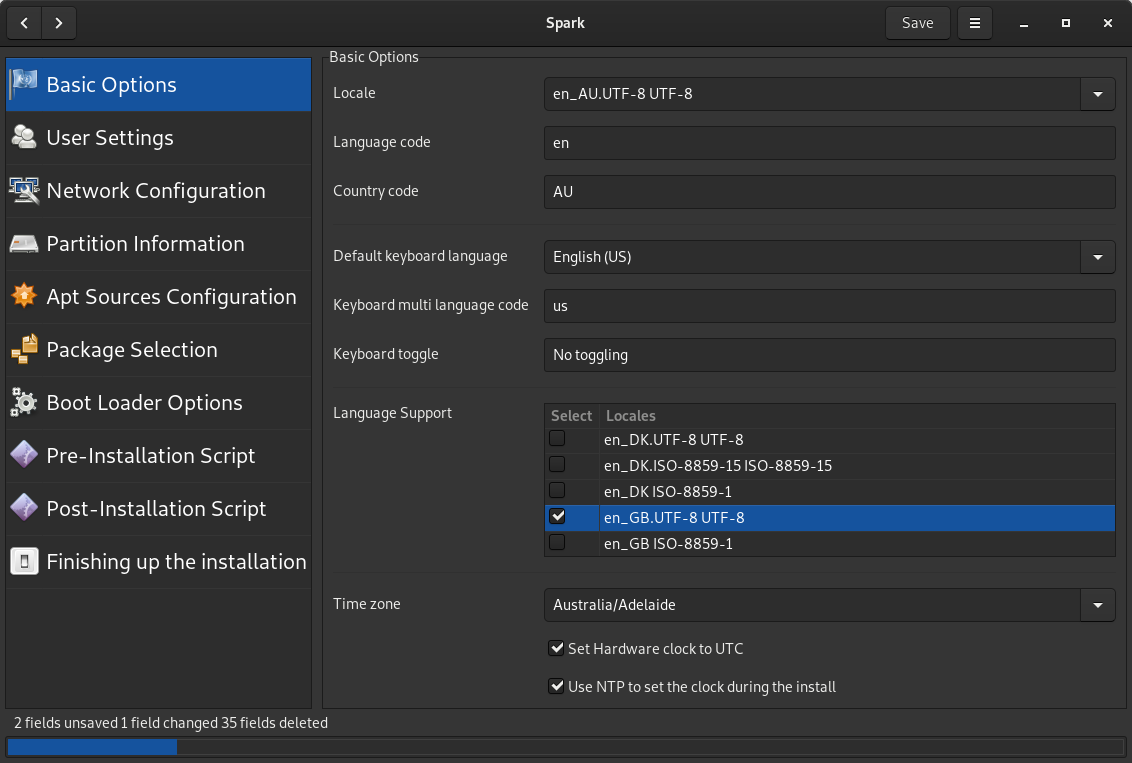Open the Time zone dropdown
This screenshot has width=1132, height=763.
pos(1097,605)
